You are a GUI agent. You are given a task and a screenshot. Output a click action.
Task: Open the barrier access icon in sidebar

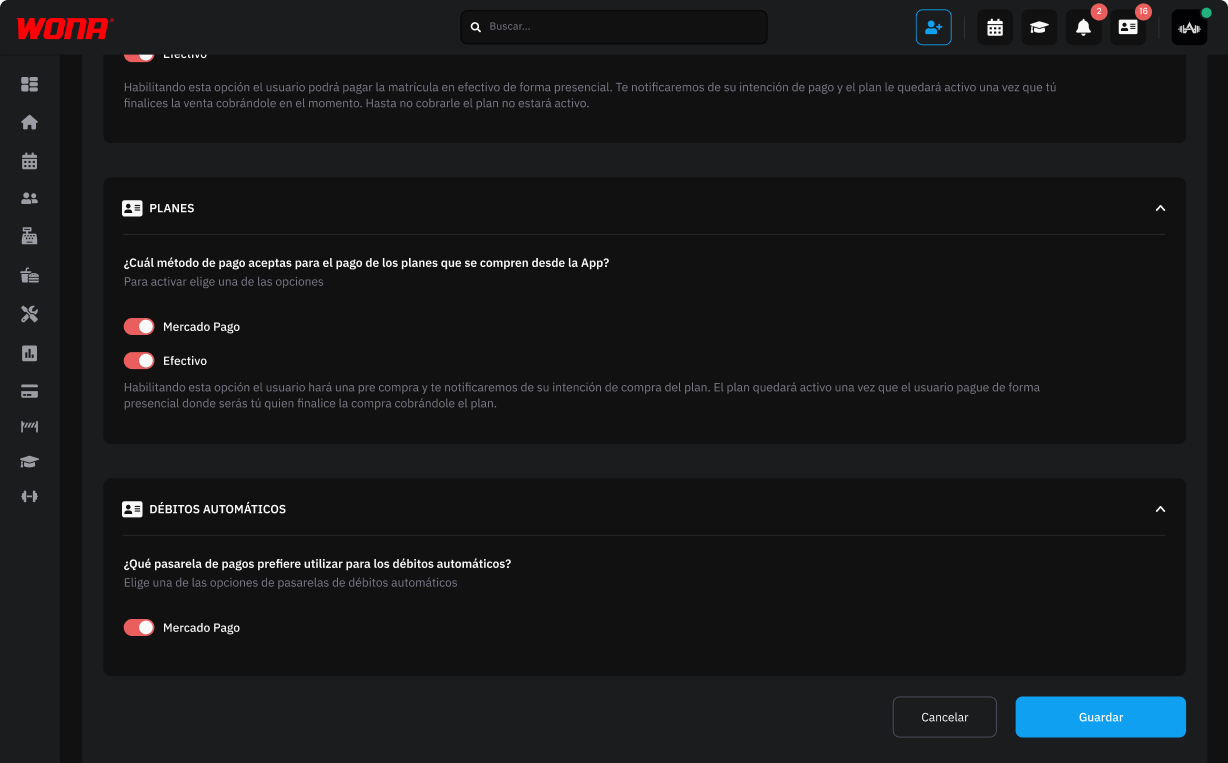click(x=29, y=427)
